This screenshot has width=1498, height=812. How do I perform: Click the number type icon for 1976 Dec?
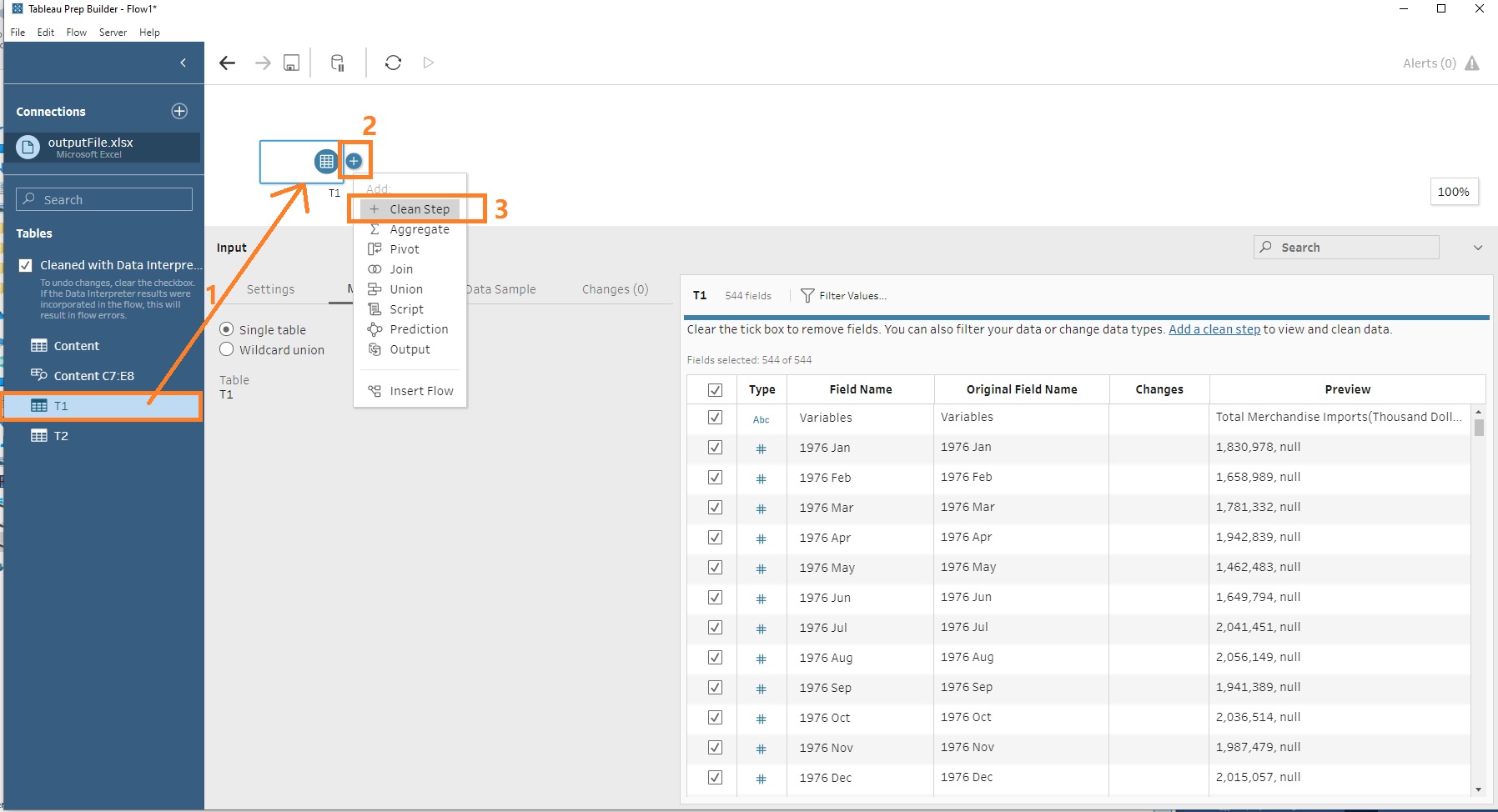pyautogui.click(x=761, y=779)
